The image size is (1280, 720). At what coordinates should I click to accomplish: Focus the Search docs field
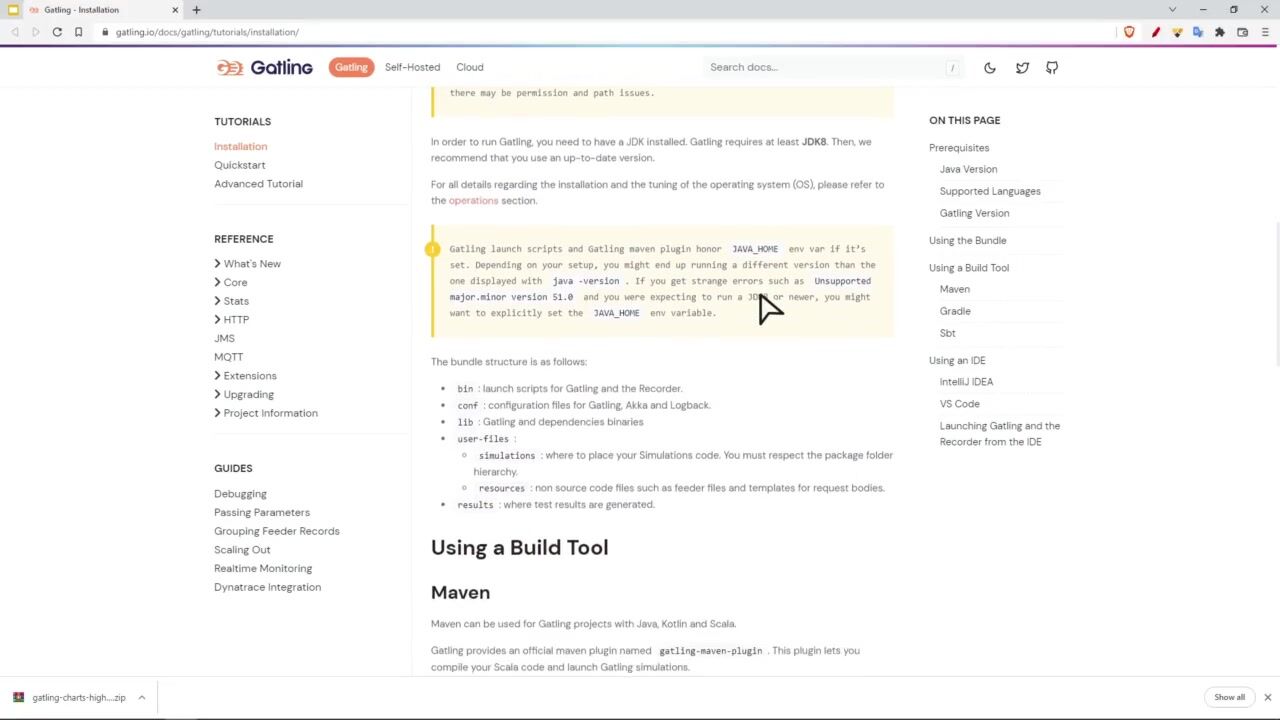coord(825,67)
